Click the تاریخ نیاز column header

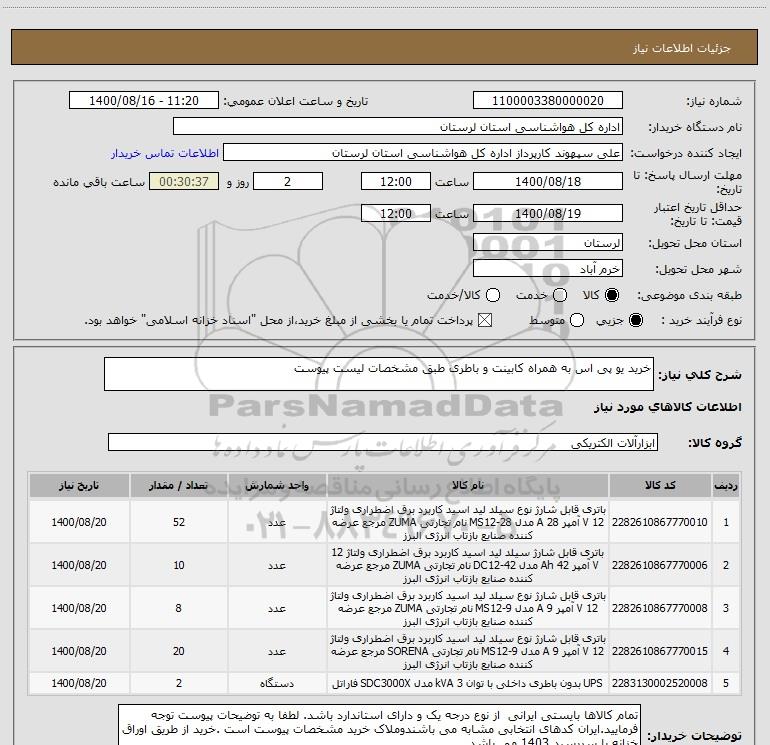click(79, 486)
